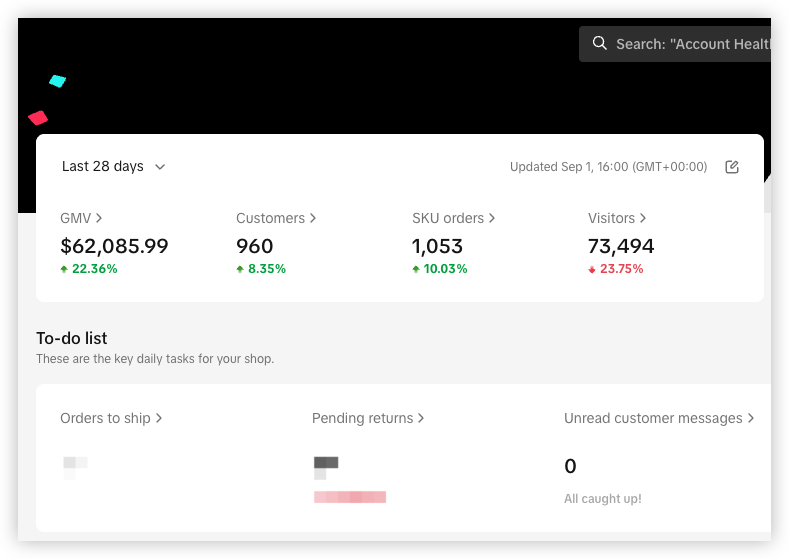
Task: Click the search input field
Action: [692, 44]
